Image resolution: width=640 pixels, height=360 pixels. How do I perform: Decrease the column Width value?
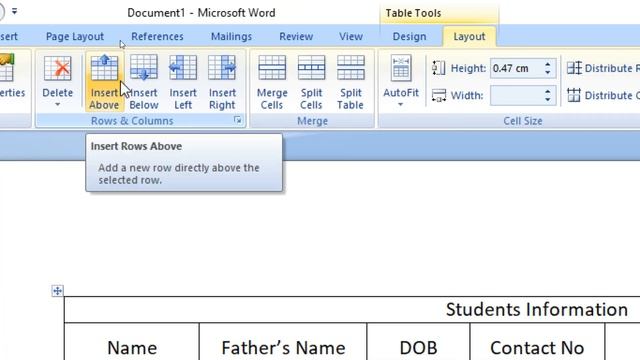point(548,99)
